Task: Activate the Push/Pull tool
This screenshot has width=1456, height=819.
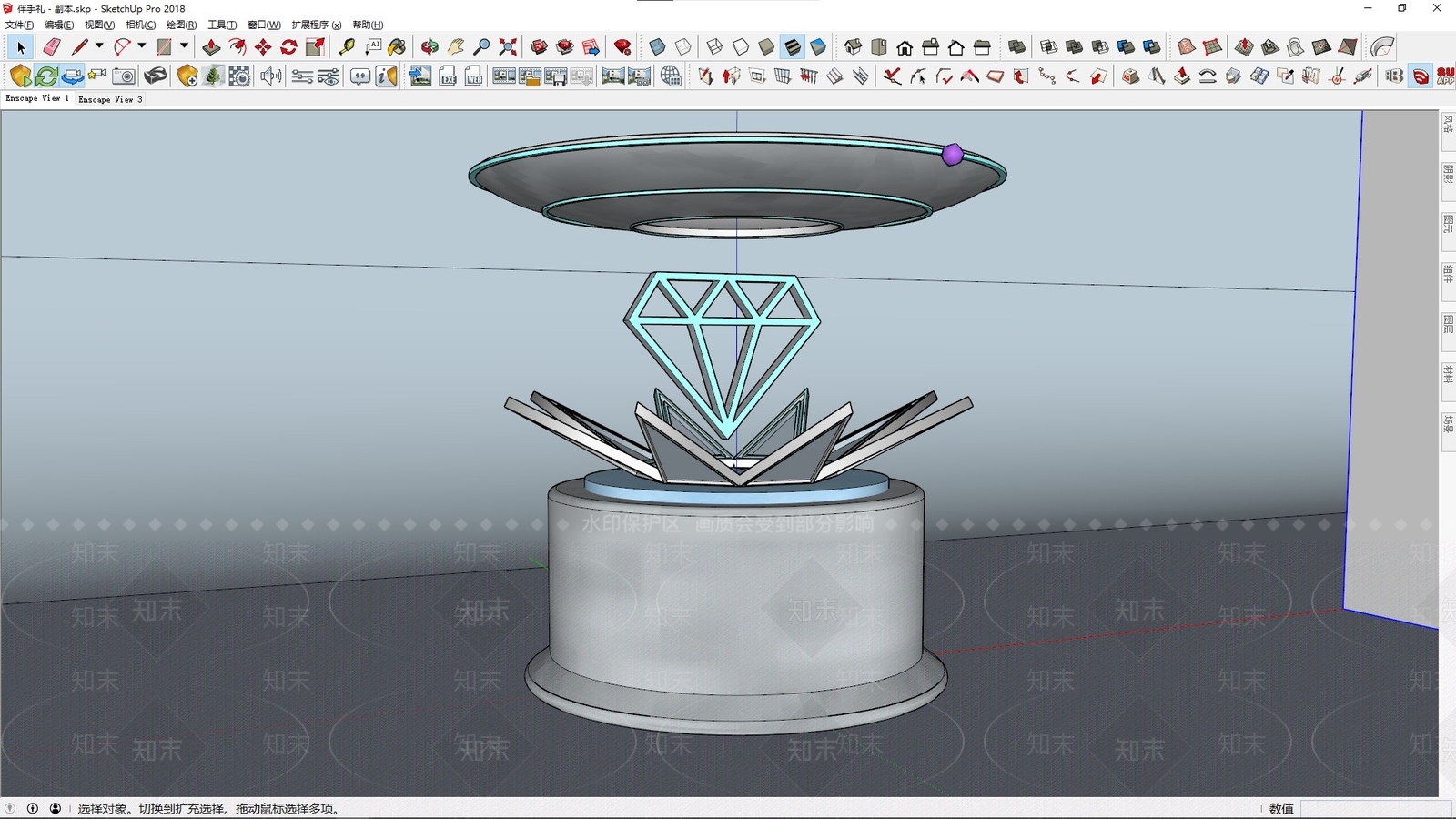Action: click(211, 47)
